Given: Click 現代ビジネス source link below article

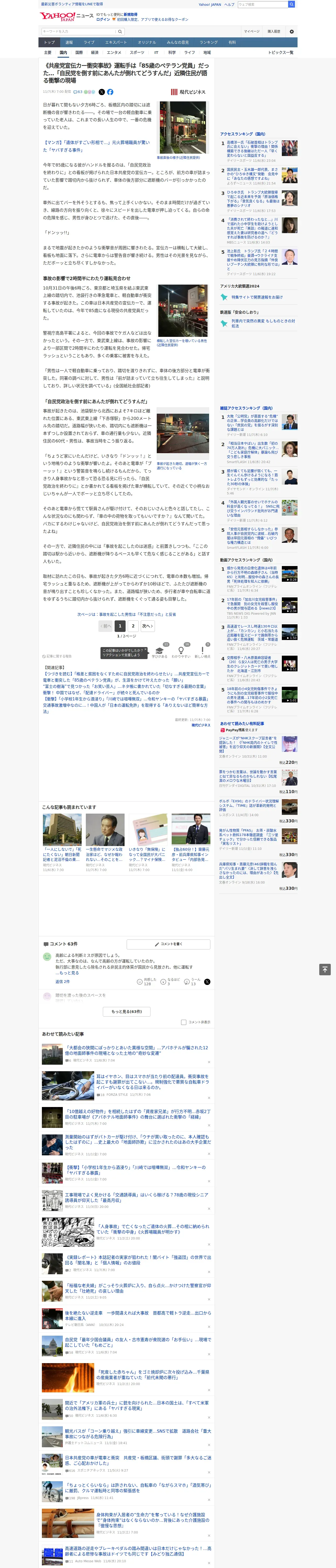Looking at the screenshot, I should coord(201,725).
